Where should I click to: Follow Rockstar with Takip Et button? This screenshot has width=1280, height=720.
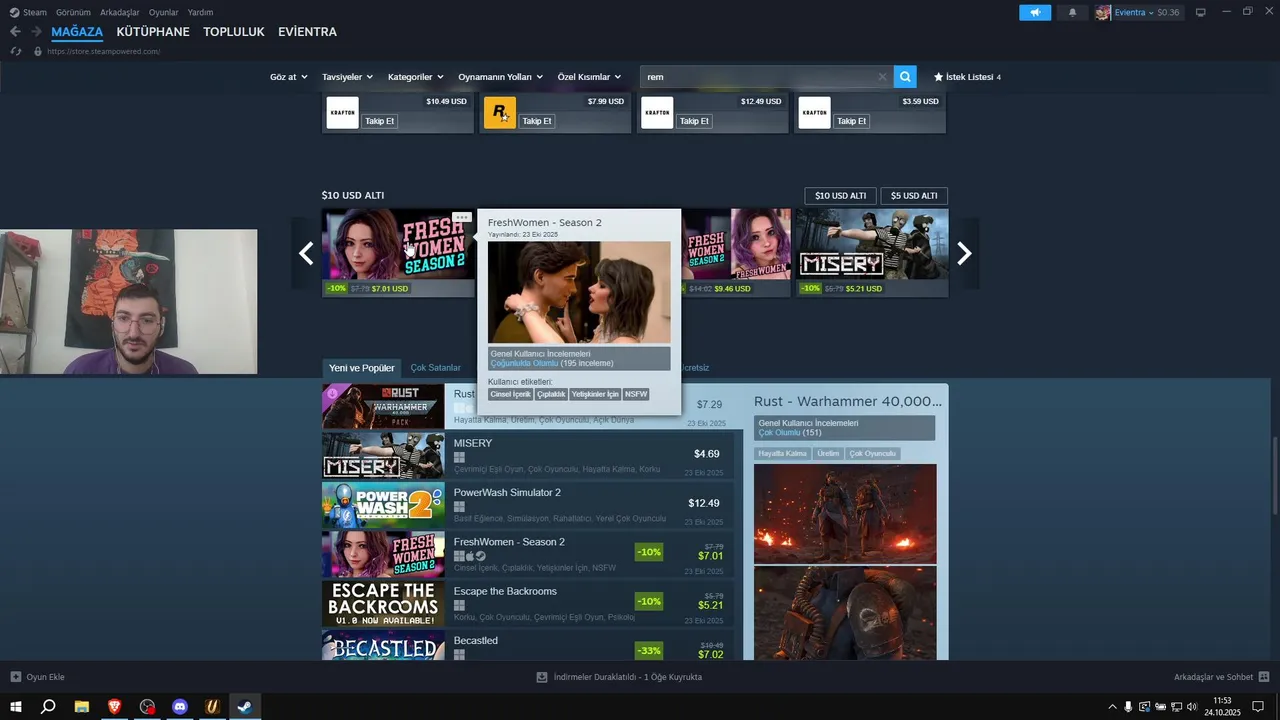pyautogui.click(x=537, y=121)
